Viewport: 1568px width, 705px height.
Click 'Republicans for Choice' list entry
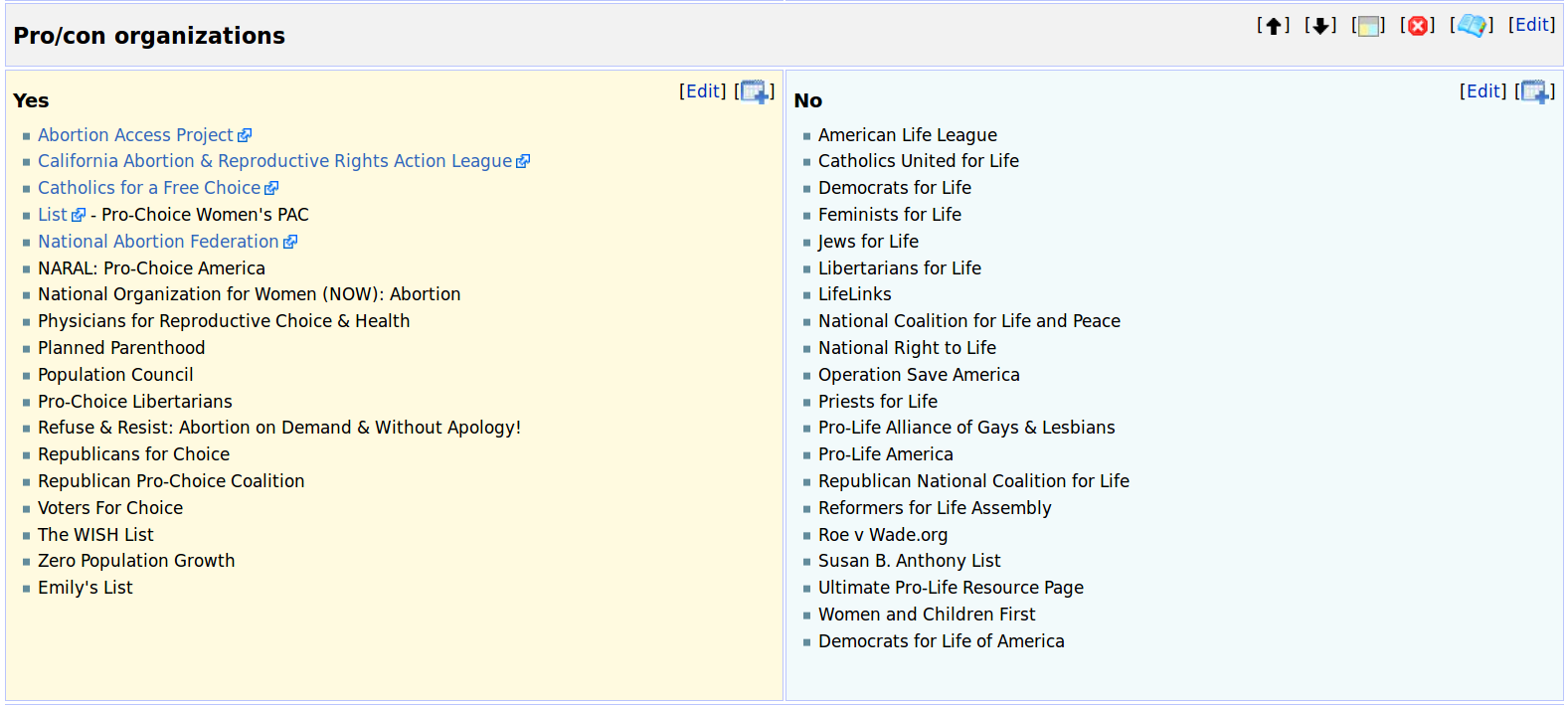[133, 454]
